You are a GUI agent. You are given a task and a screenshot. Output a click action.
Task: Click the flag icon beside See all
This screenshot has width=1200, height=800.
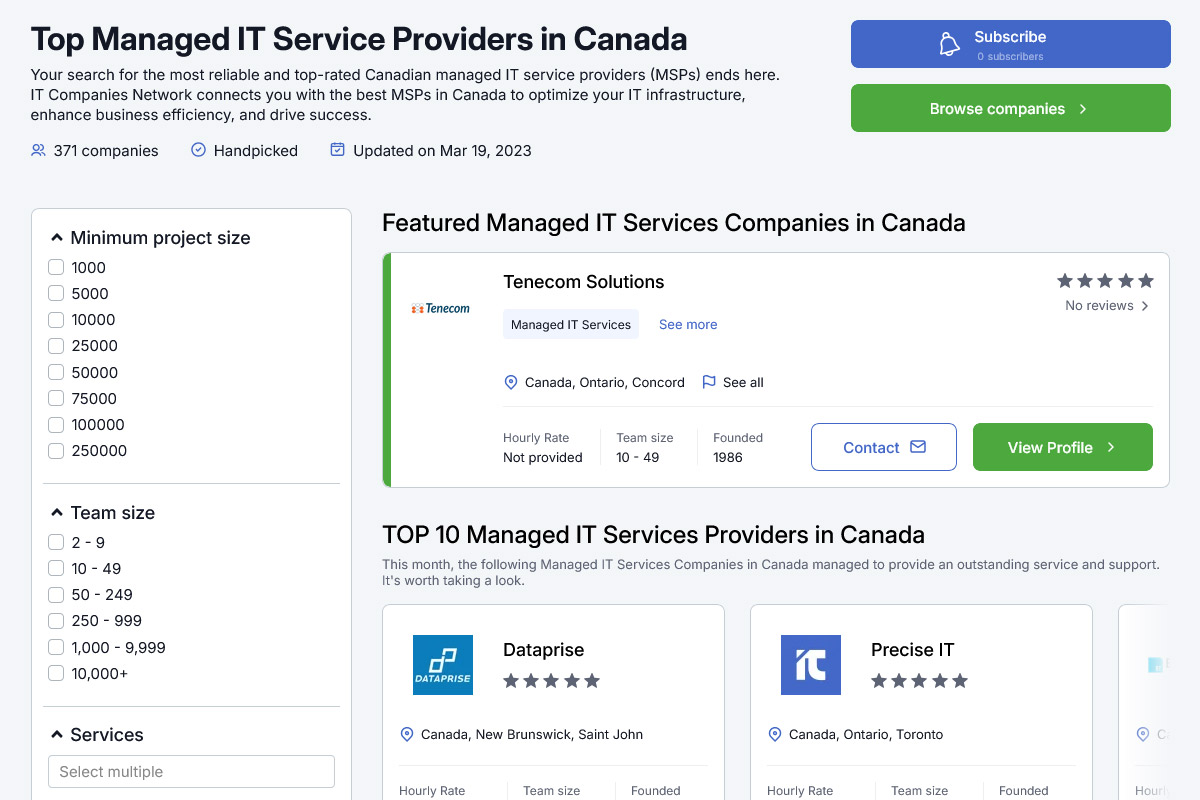point(709,382)
